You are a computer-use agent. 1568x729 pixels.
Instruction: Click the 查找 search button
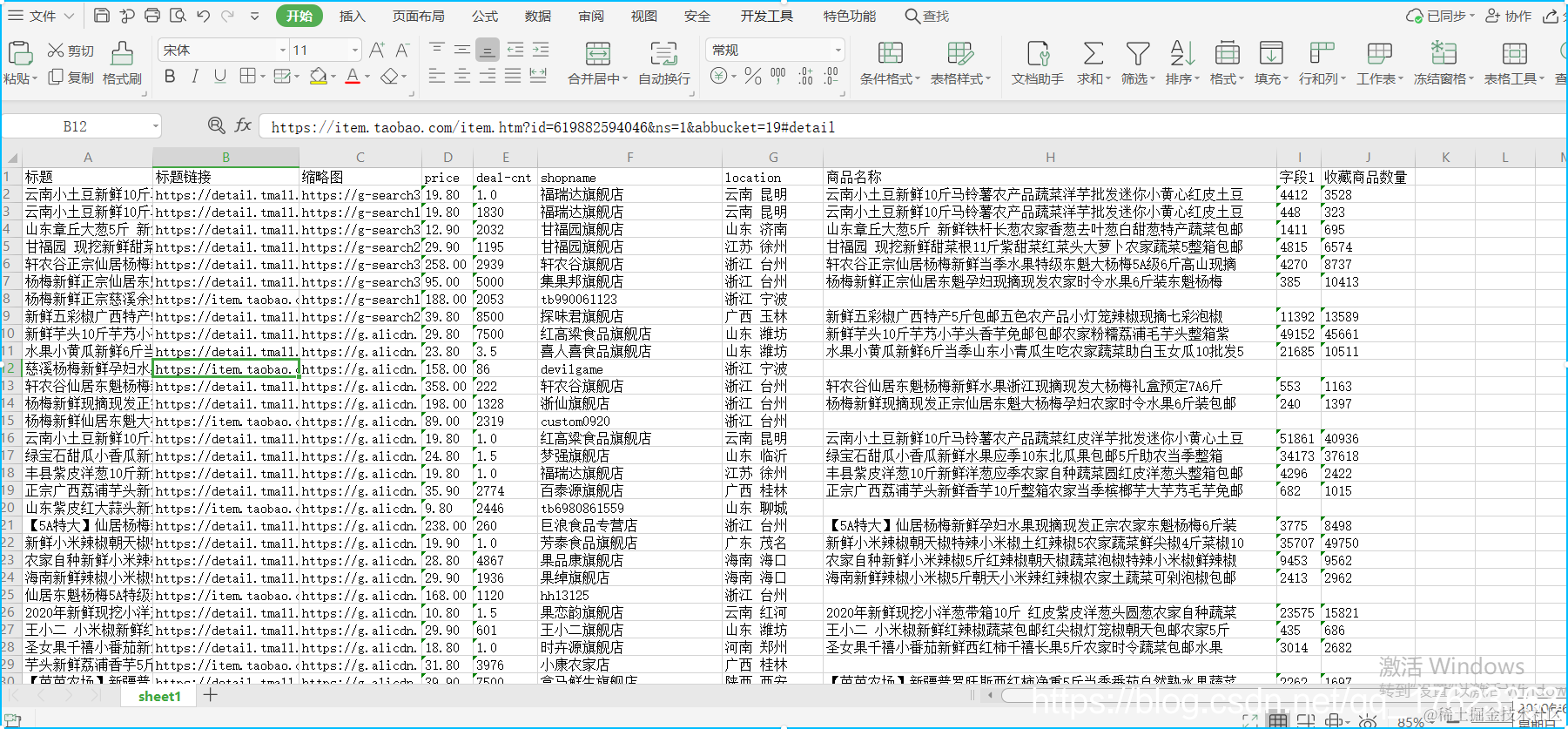click(927, 16)
